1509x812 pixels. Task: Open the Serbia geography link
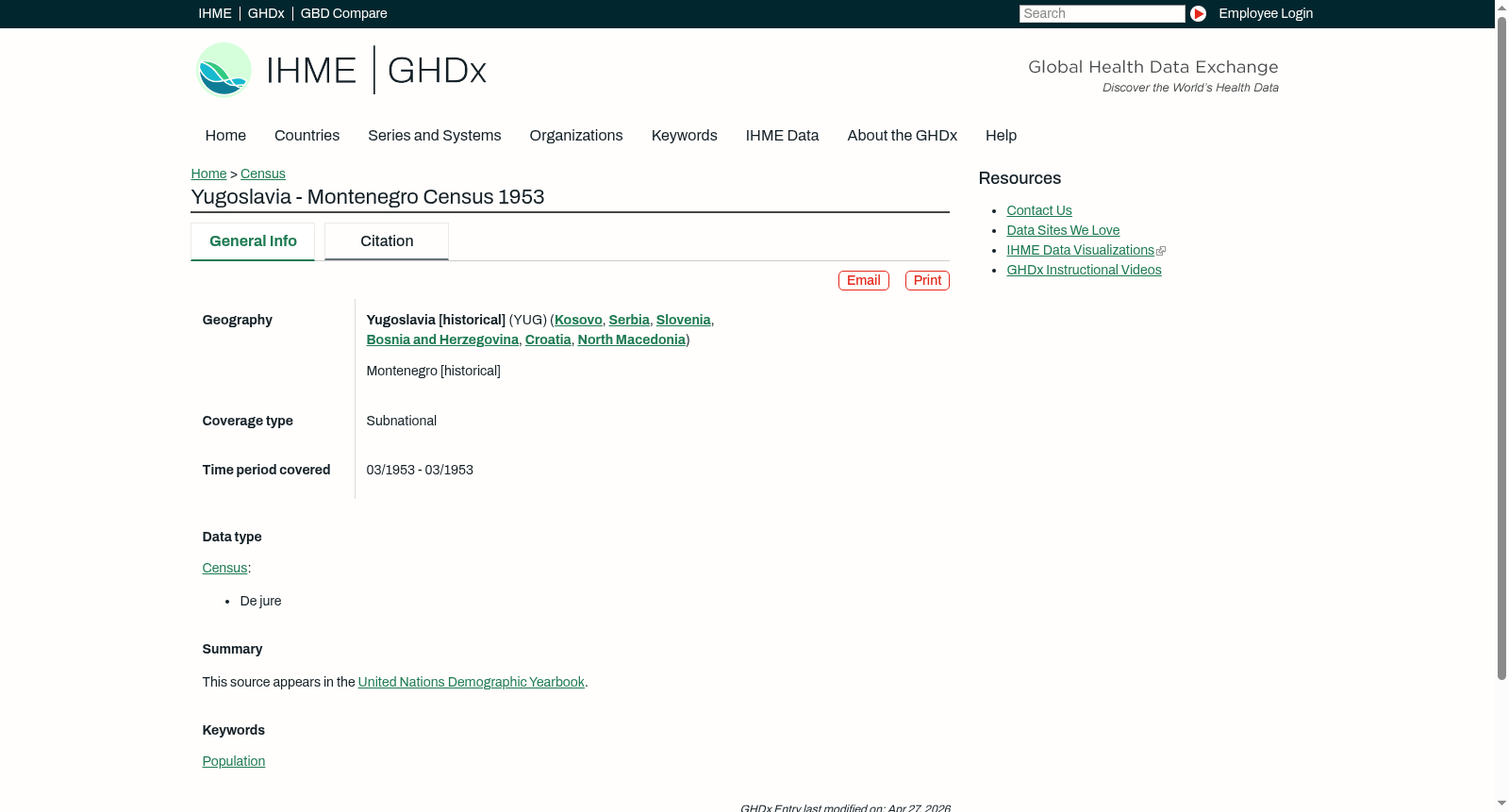point(629,320)
